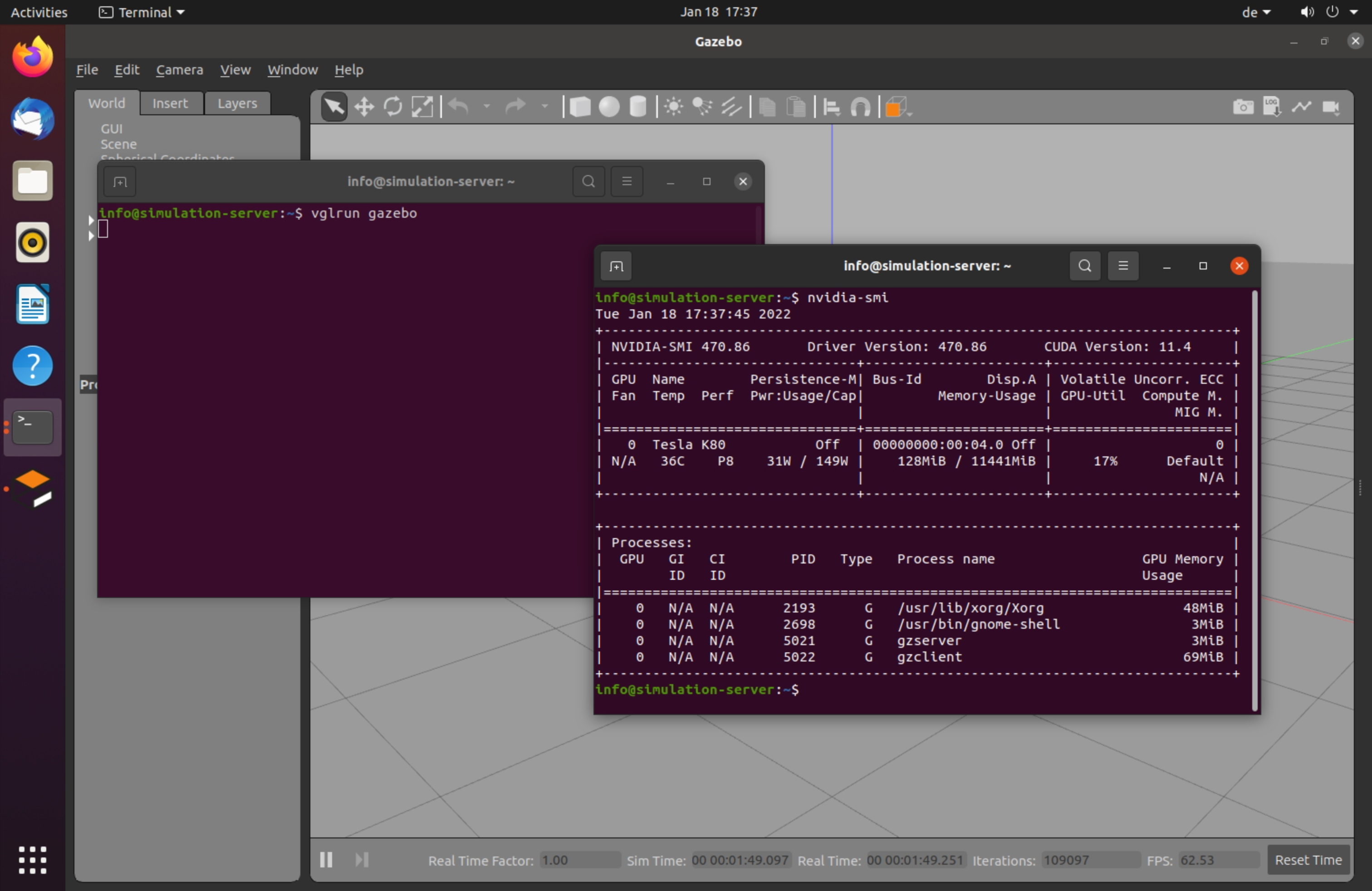1372x891 pixels.
Task: Open hamburger menu in nvidia-smi terminal
Action: point(1123,266)
